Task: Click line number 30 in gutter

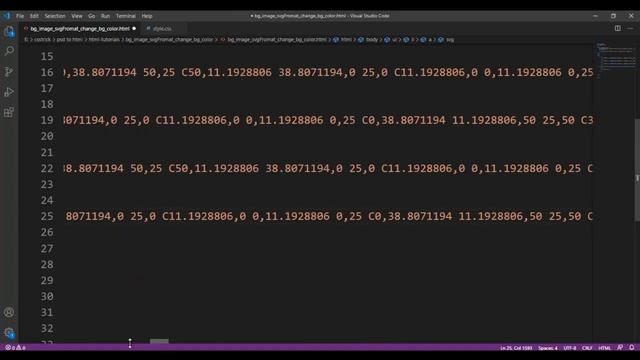Action: [47, 296]
